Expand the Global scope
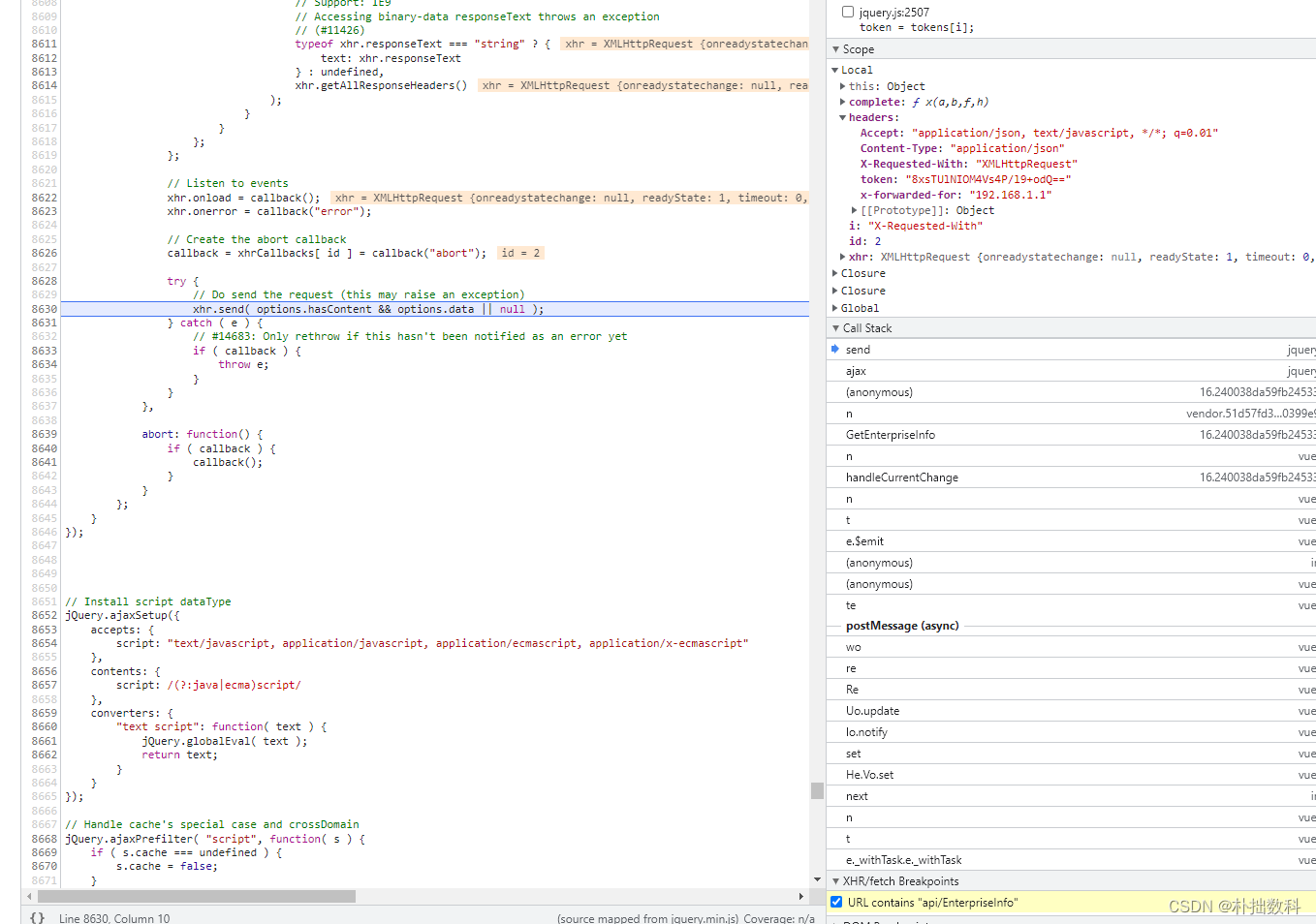 pyautogui.click(x=834, y=308)
